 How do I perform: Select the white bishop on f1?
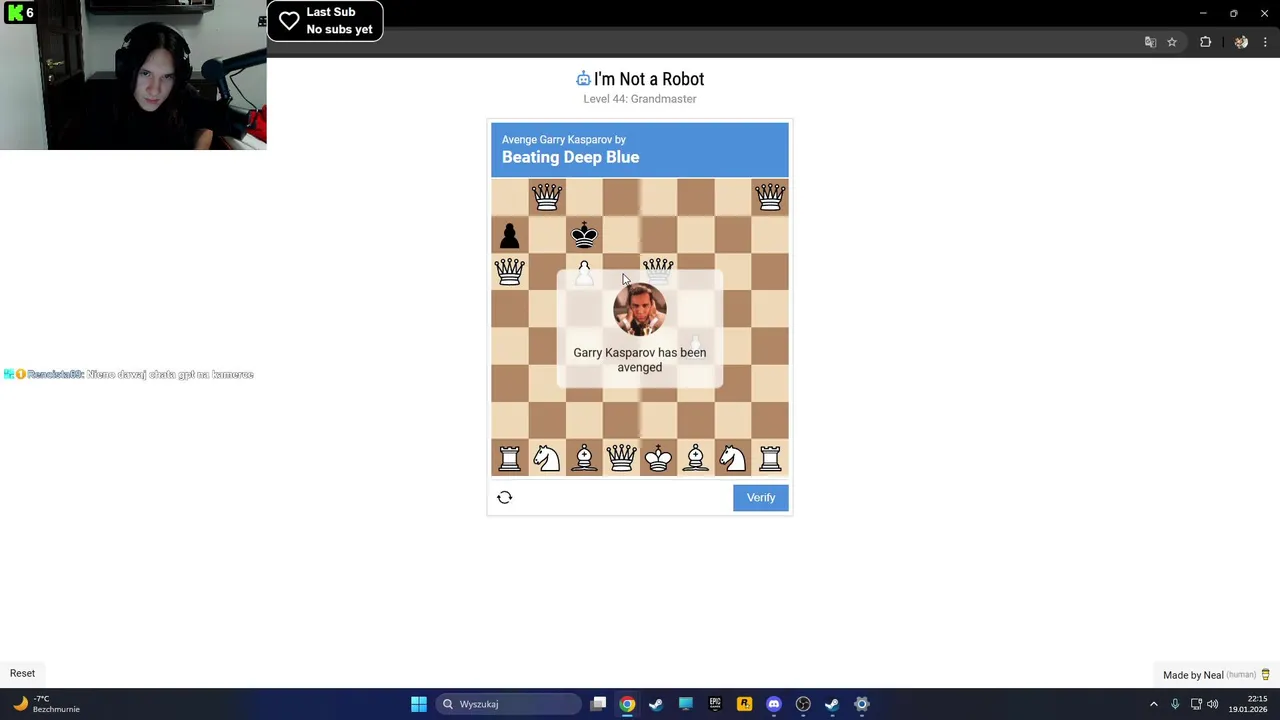click(x=696, y=458)
